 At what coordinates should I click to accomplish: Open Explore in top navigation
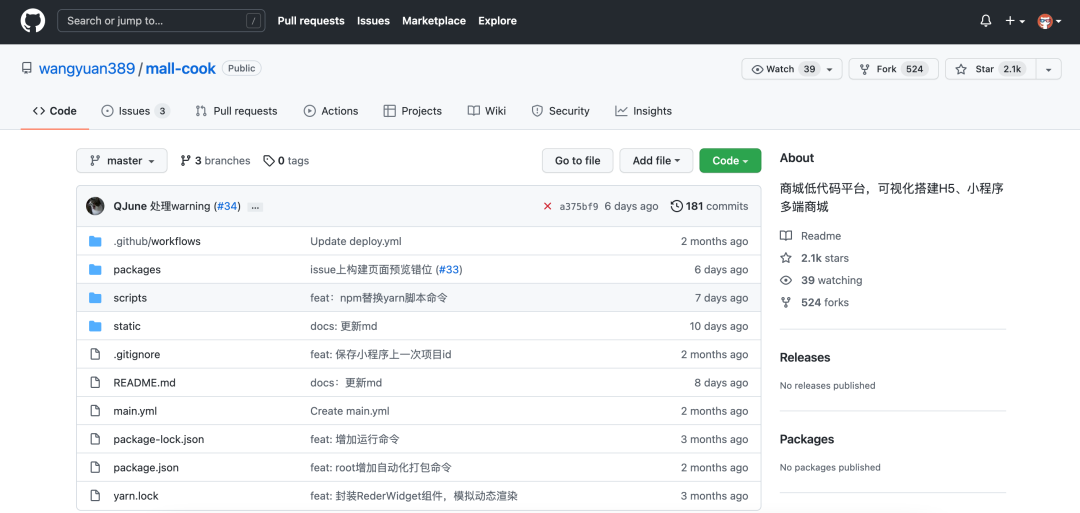[x=497, y=21]
